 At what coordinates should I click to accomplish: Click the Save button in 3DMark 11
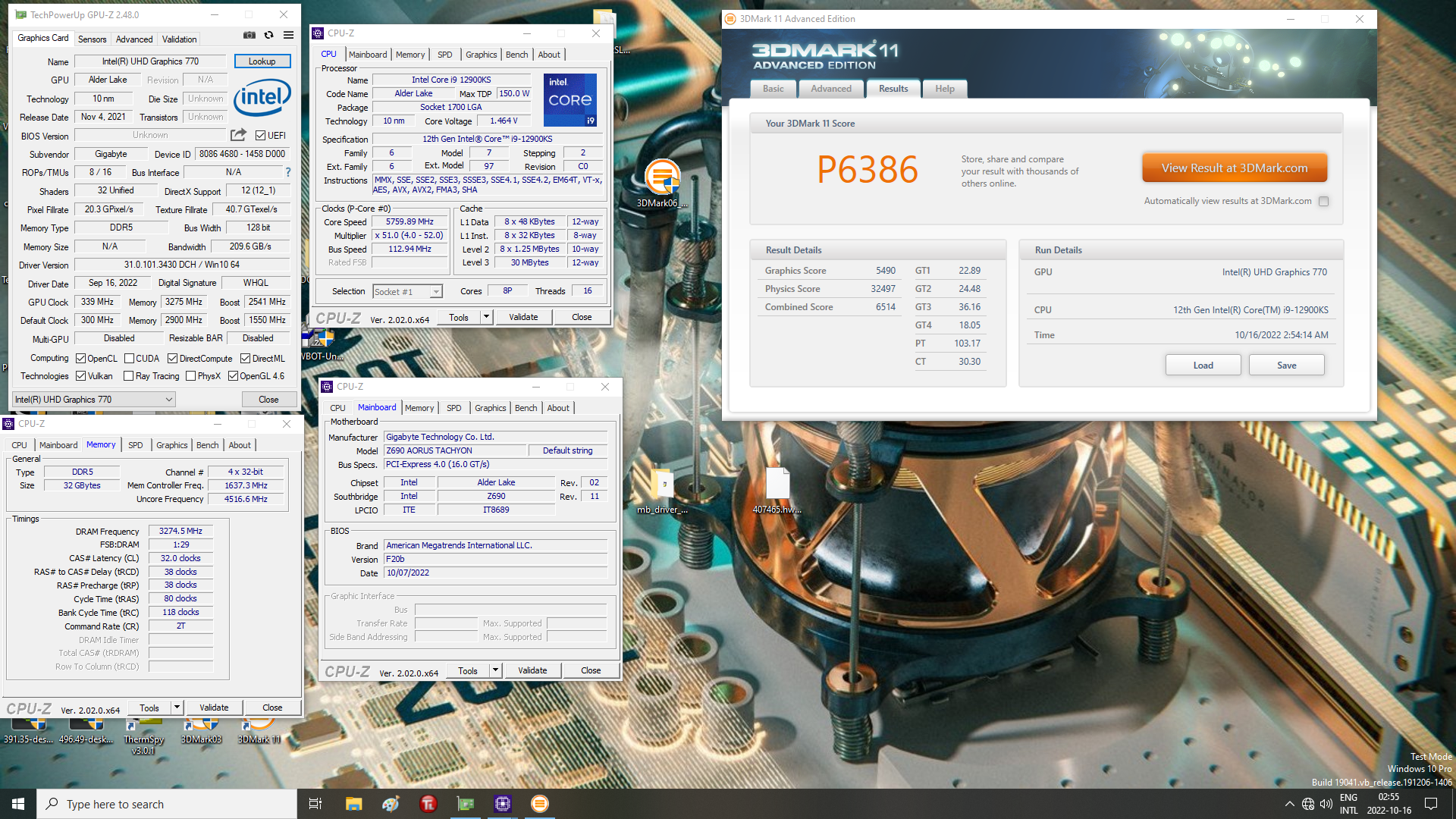pos(1287,366)
